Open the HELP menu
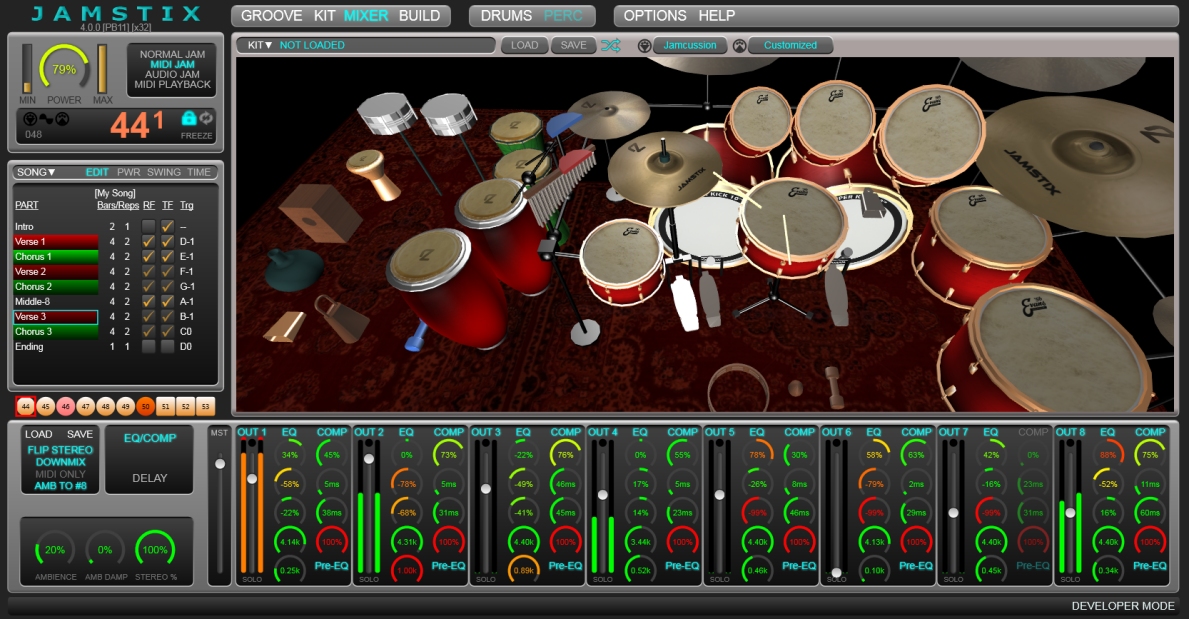1189x619 pixels. [717, 16]
